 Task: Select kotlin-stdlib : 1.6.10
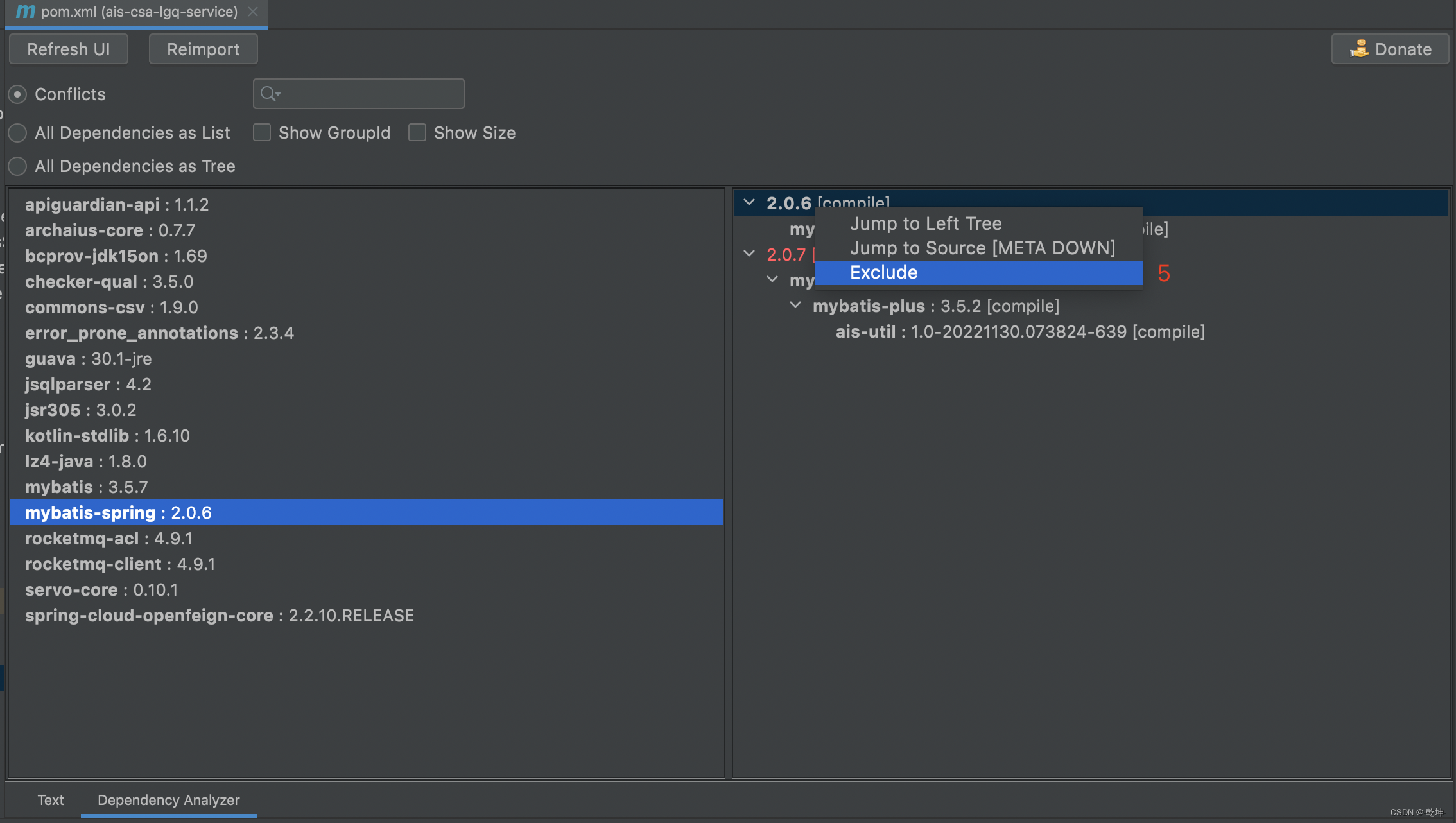pos(367,435)
